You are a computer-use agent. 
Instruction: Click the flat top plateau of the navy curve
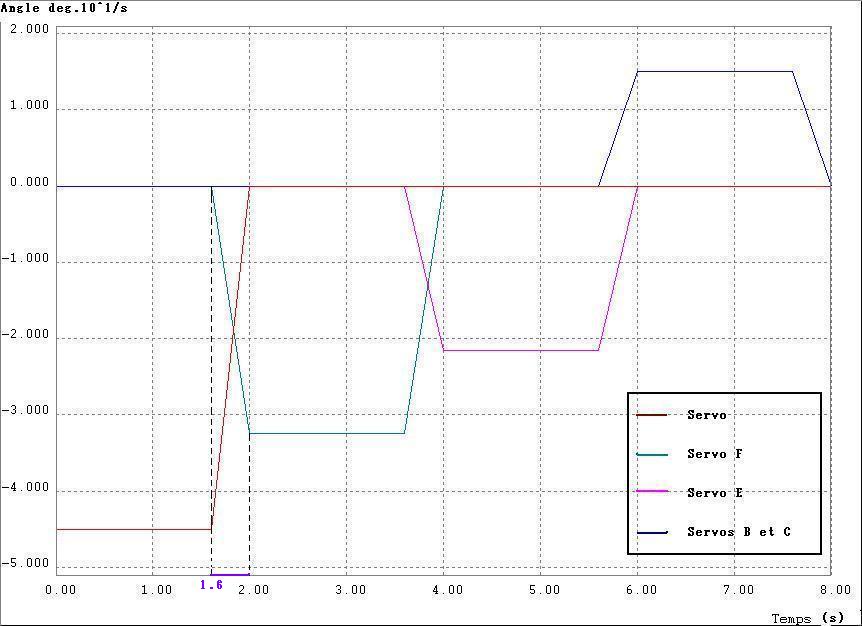(x=714, y=72)
